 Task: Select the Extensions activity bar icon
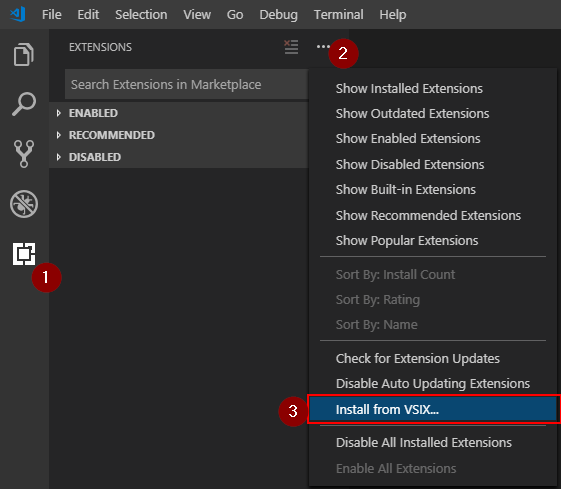point(24,254)
